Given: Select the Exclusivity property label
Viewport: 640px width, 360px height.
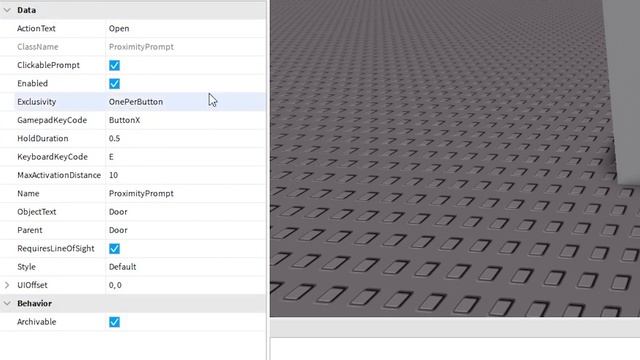Looking at the screenshot, I should pos(36,102).
